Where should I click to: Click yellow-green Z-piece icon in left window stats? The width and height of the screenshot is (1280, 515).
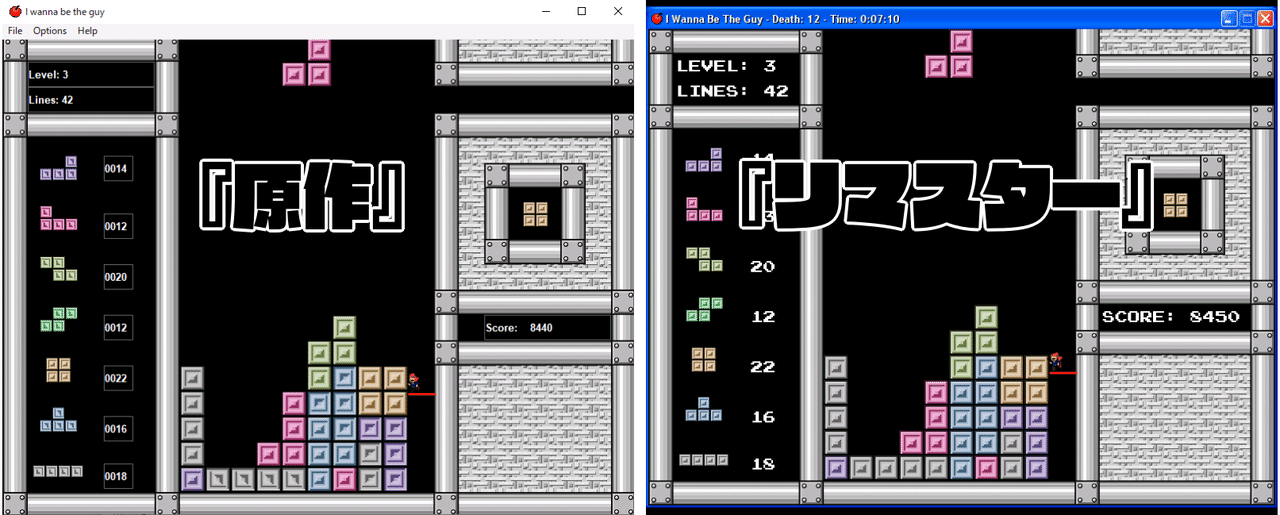pyautogui.click(x=58, y=268)
